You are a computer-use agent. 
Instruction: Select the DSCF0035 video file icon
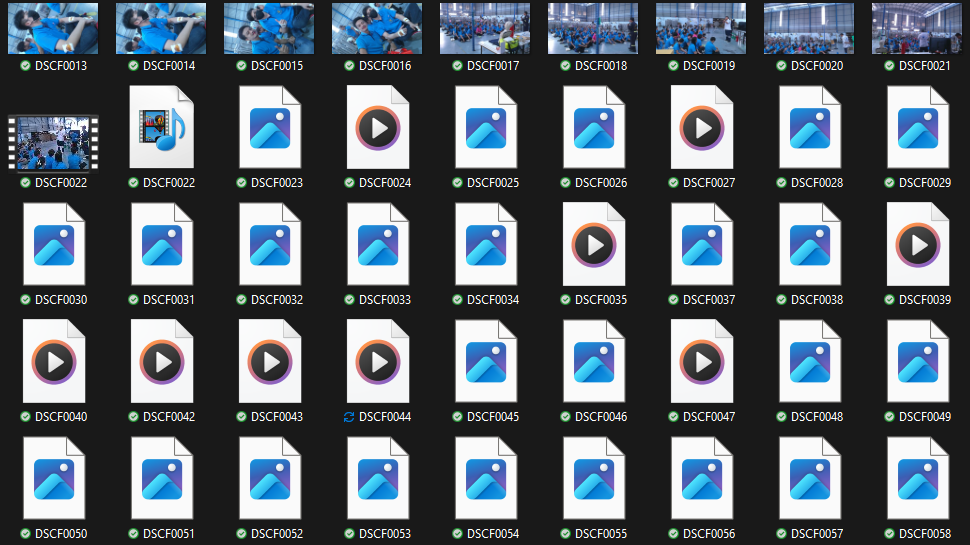(593, 244)
